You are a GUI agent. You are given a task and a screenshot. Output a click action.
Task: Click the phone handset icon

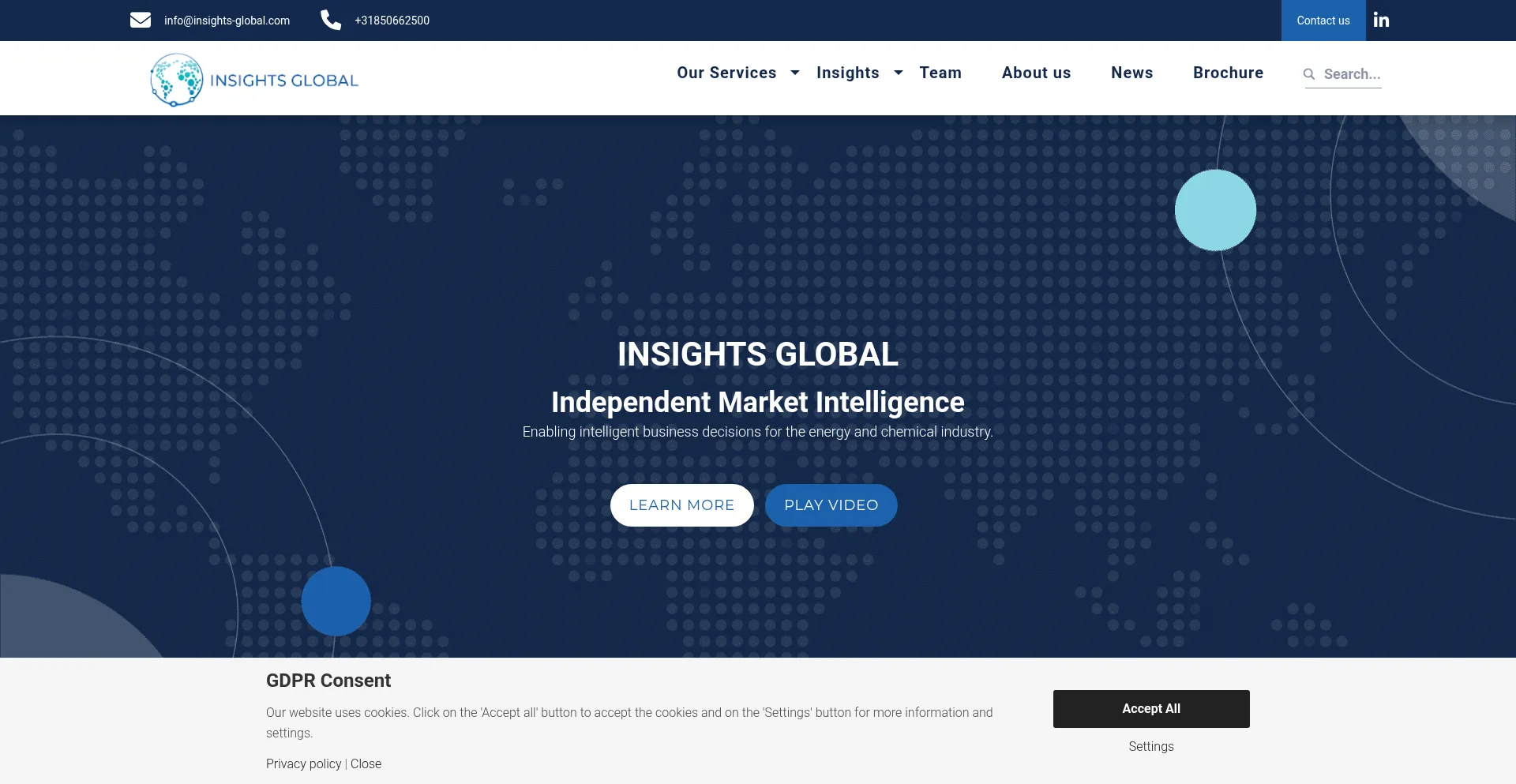click(x=331, y=21)
